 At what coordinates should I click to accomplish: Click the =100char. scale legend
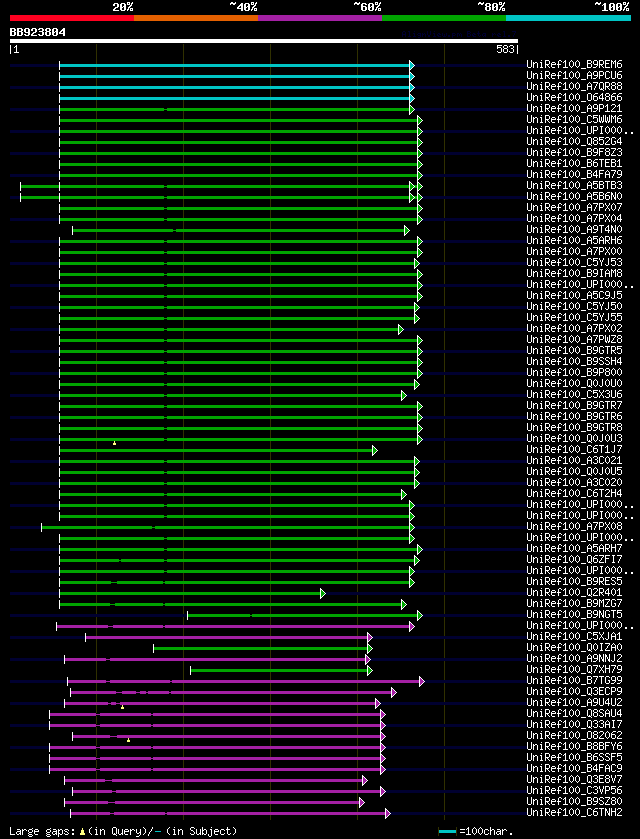[476, 832]
